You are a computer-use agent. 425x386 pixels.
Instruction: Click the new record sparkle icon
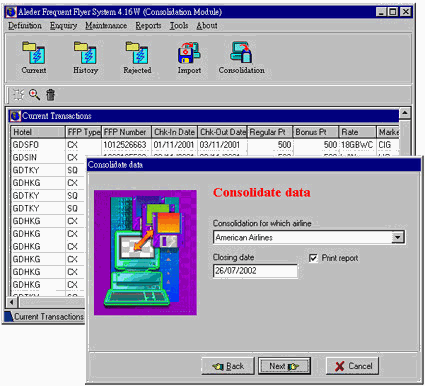point(18,95)
